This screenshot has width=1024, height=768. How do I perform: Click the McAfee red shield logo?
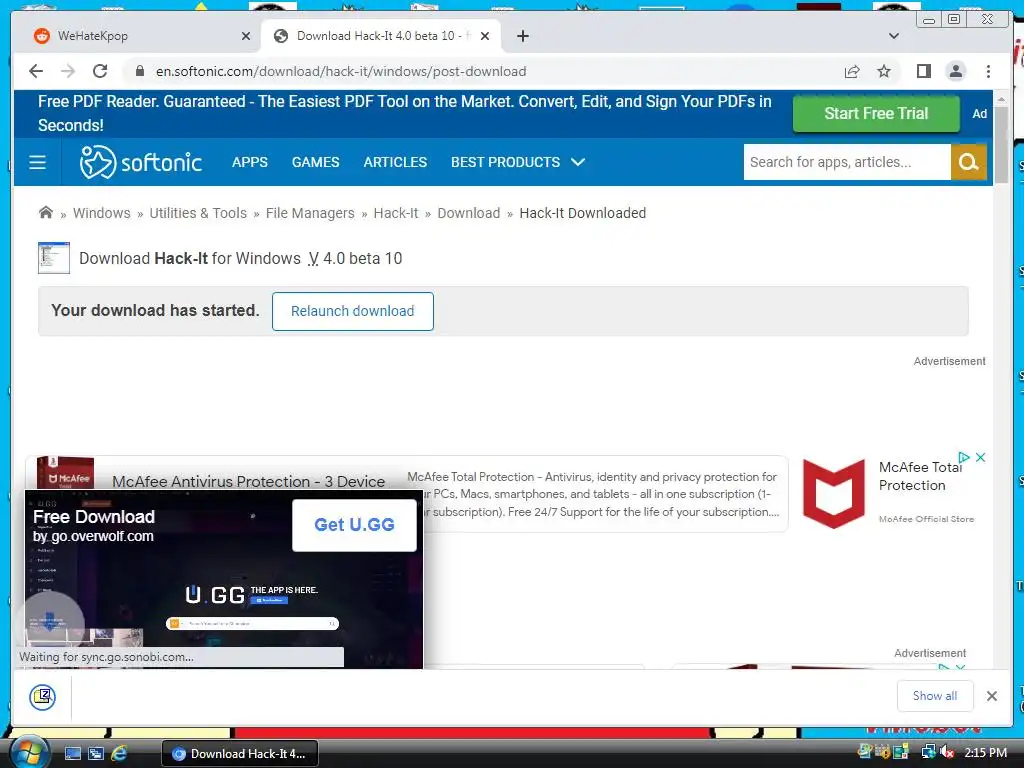pos(833,493)
